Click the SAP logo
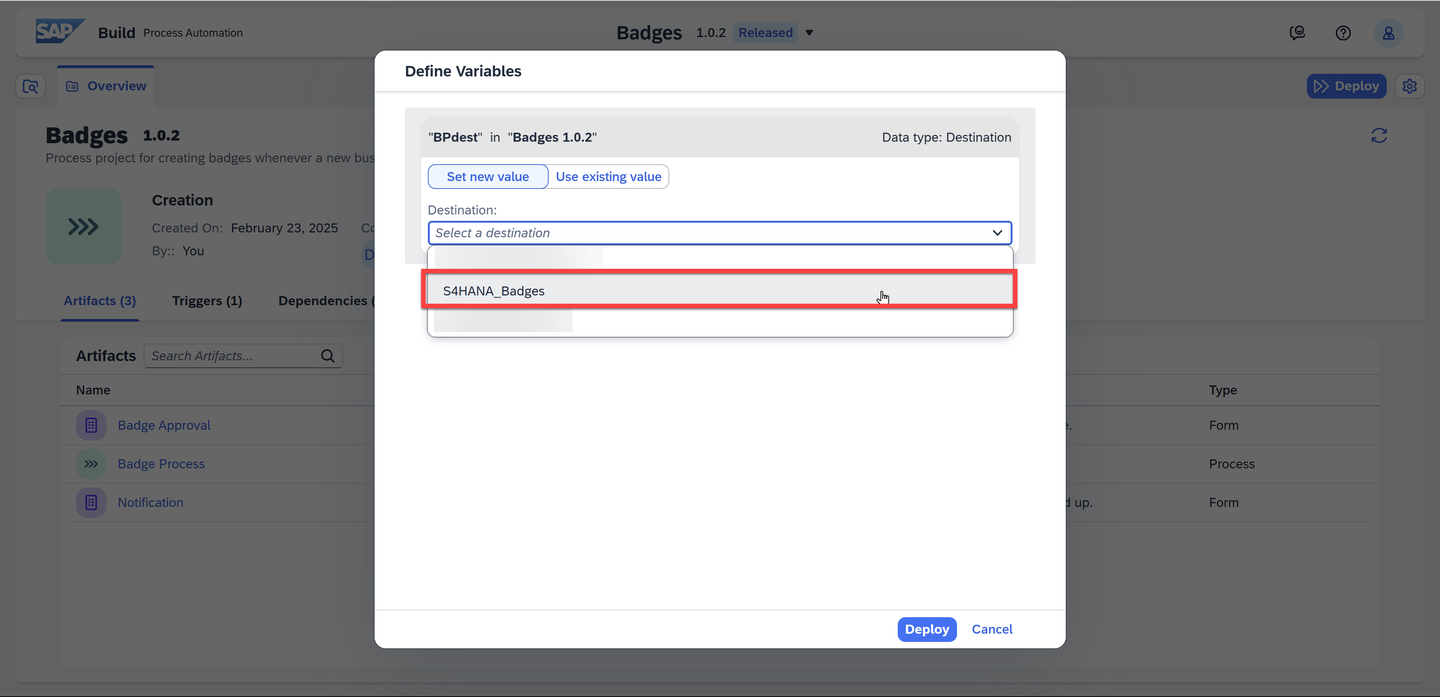The image size is (1440, 697). (60, 32)
